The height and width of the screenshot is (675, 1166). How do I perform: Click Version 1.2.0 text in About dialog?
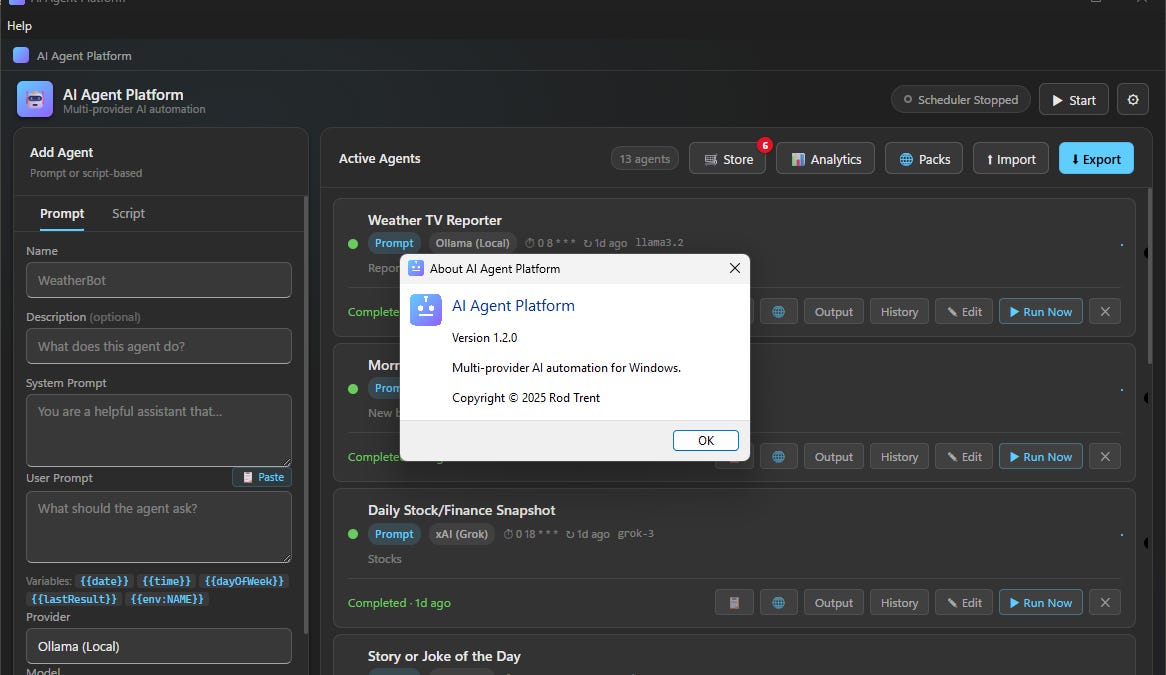[x=484, y=338]
